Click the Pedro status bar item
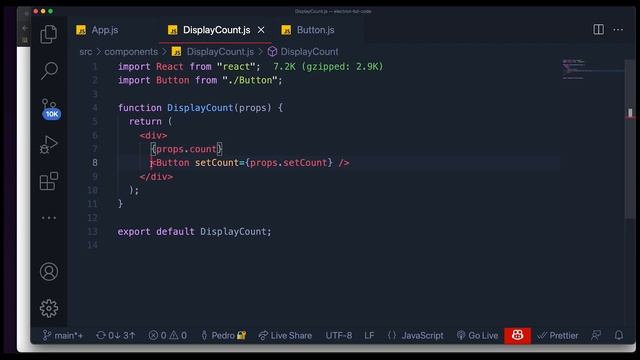640x360 pixels. (223, 336)
